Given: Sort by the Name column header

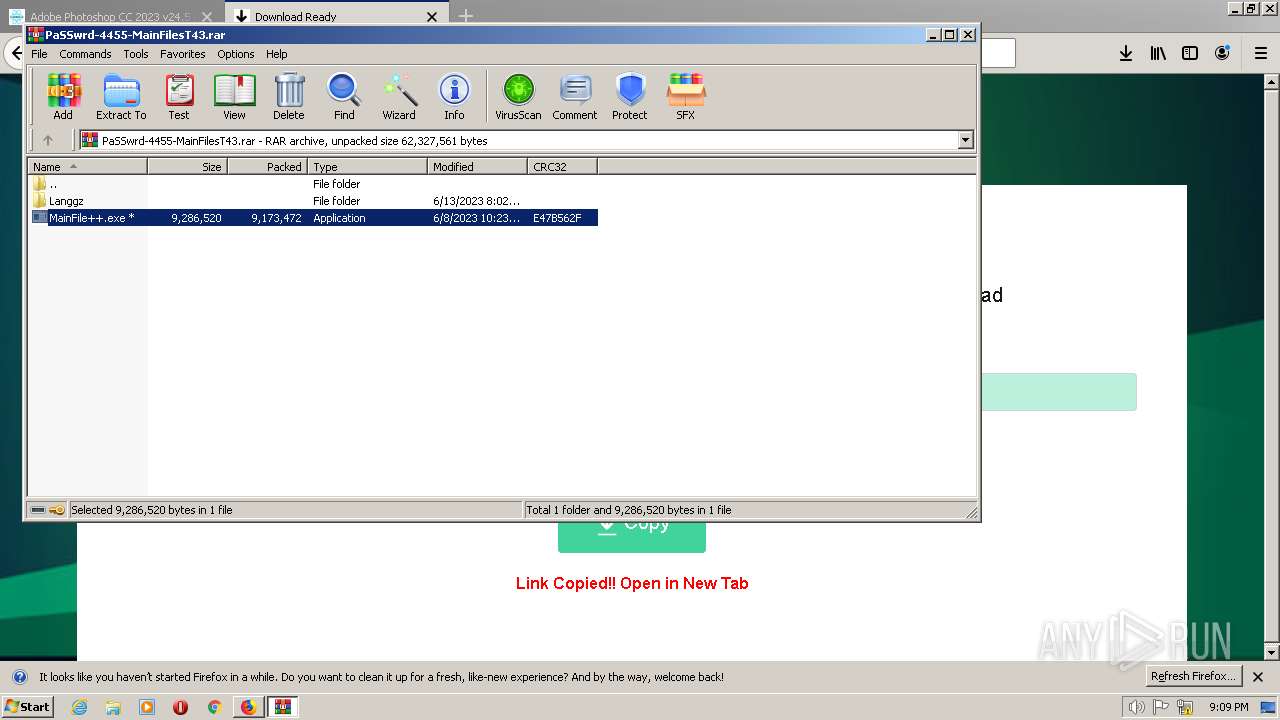Looking at the screenshot, I should click(88, 167).
